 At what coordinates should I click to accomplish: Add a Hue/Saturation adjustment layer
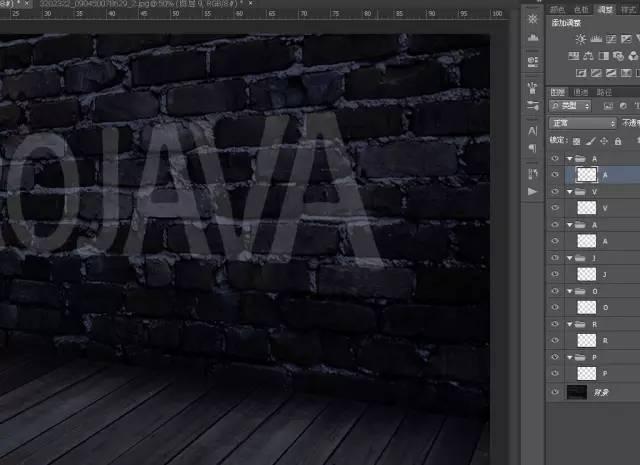coord(573,56)
